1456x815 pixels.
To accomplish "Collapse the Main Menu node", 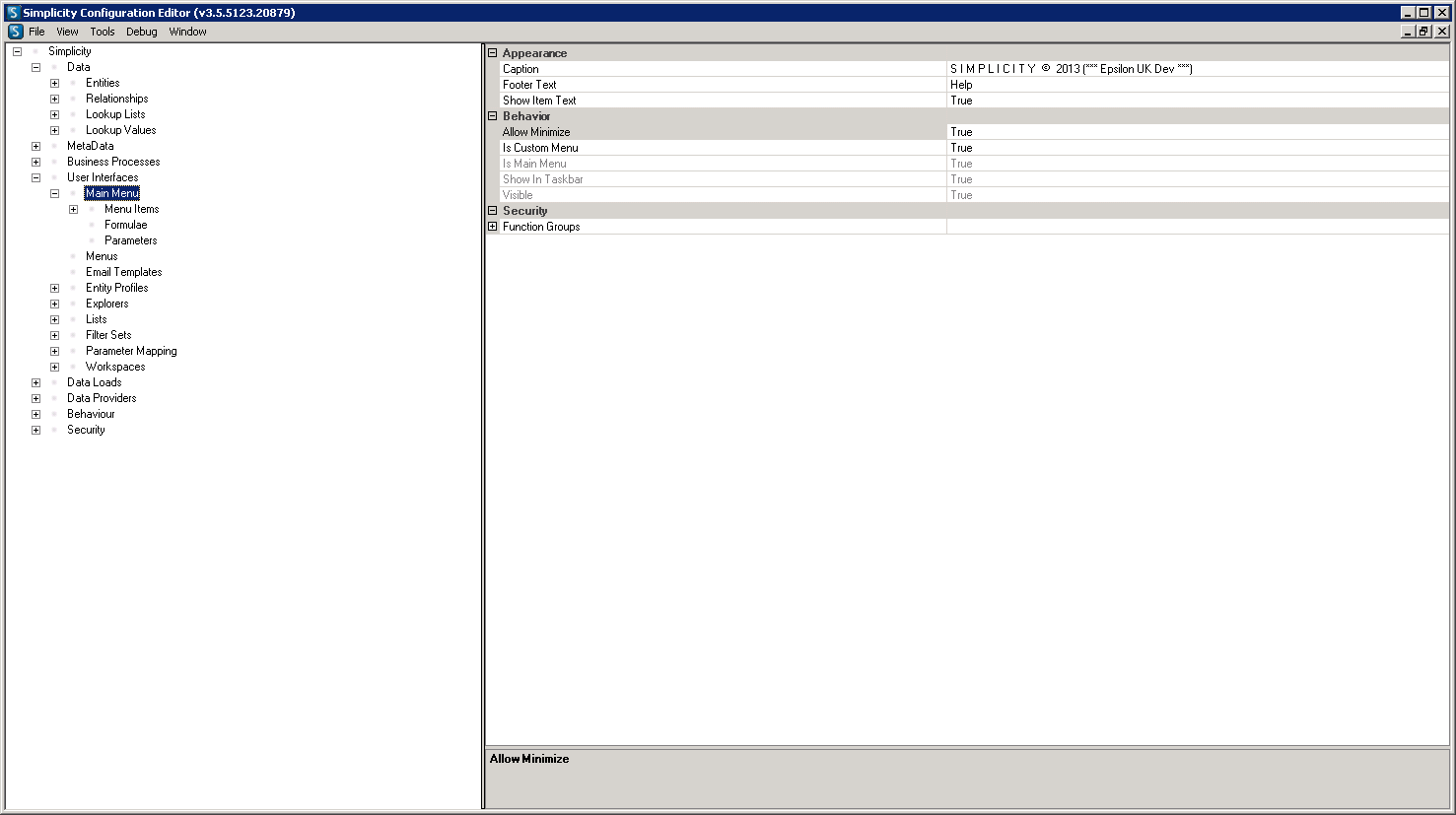I will (x=54, y=193).
